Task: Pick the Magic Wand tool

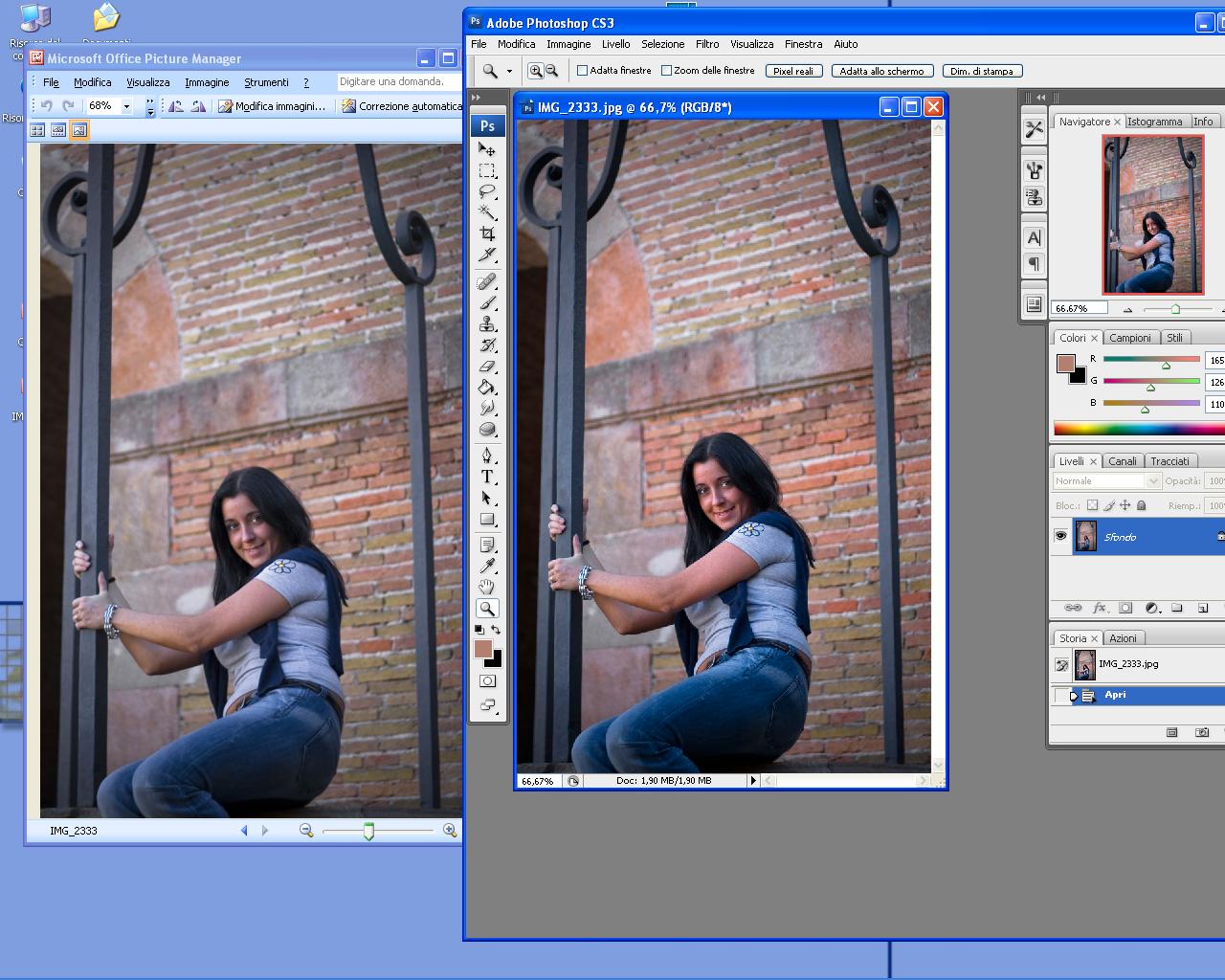Action: pyautogui.click(x=487, y=212)
